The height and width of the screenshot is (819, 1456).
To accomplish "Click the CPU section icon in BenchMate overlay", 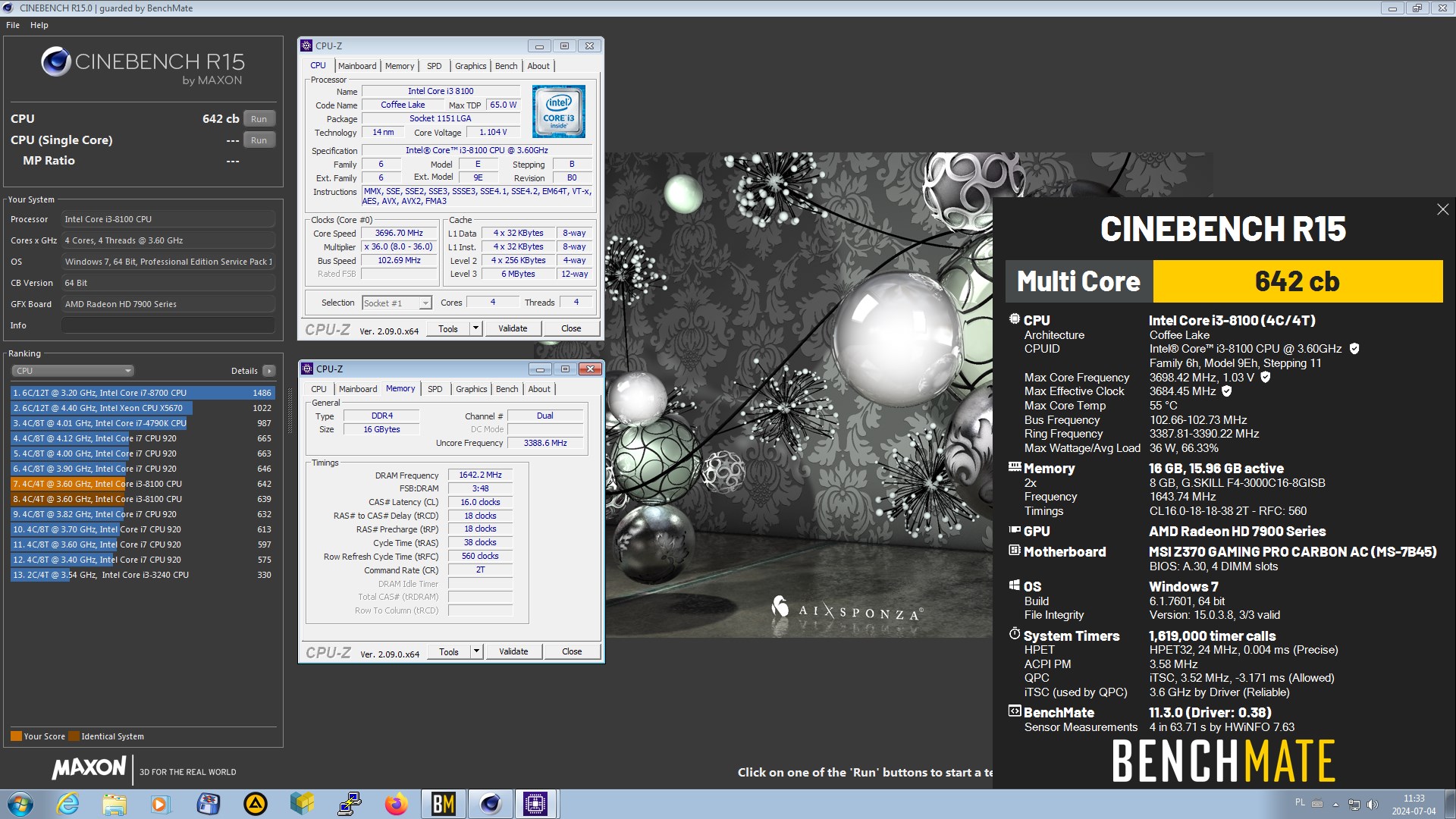I will coord(1014,319).
